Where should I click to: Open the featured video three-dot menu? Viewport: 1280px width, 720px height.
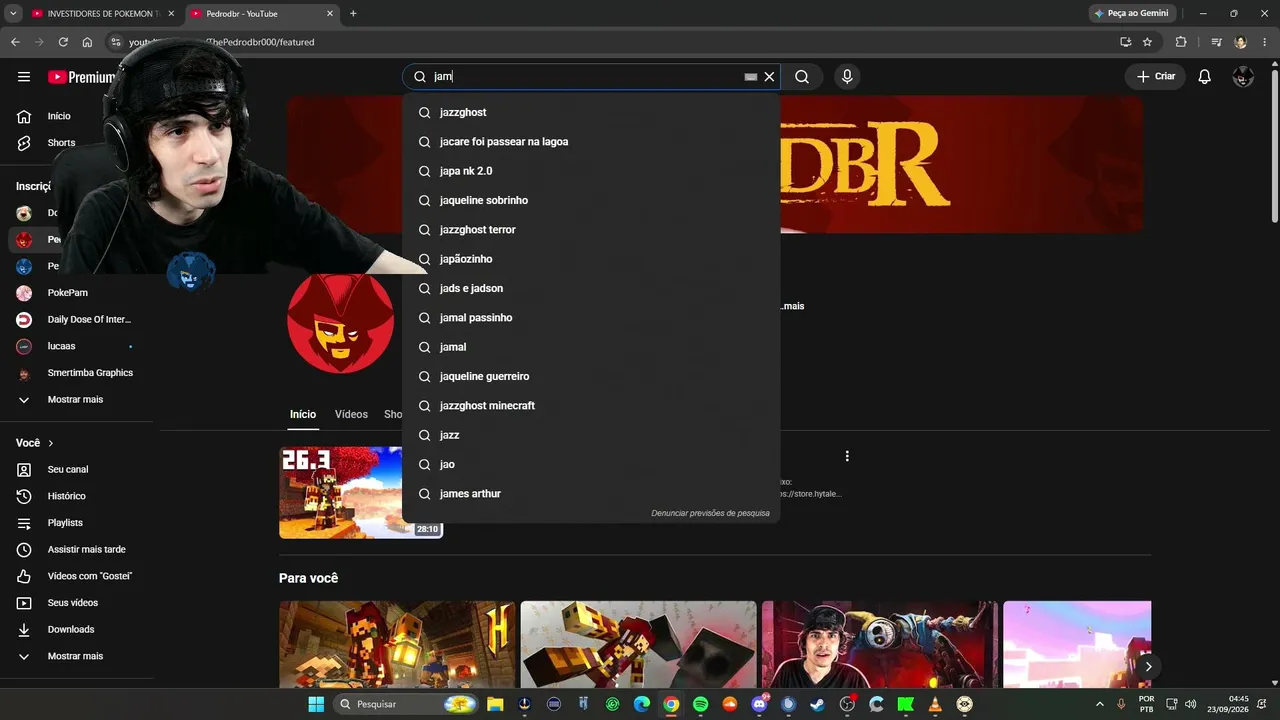pos(847,456)
